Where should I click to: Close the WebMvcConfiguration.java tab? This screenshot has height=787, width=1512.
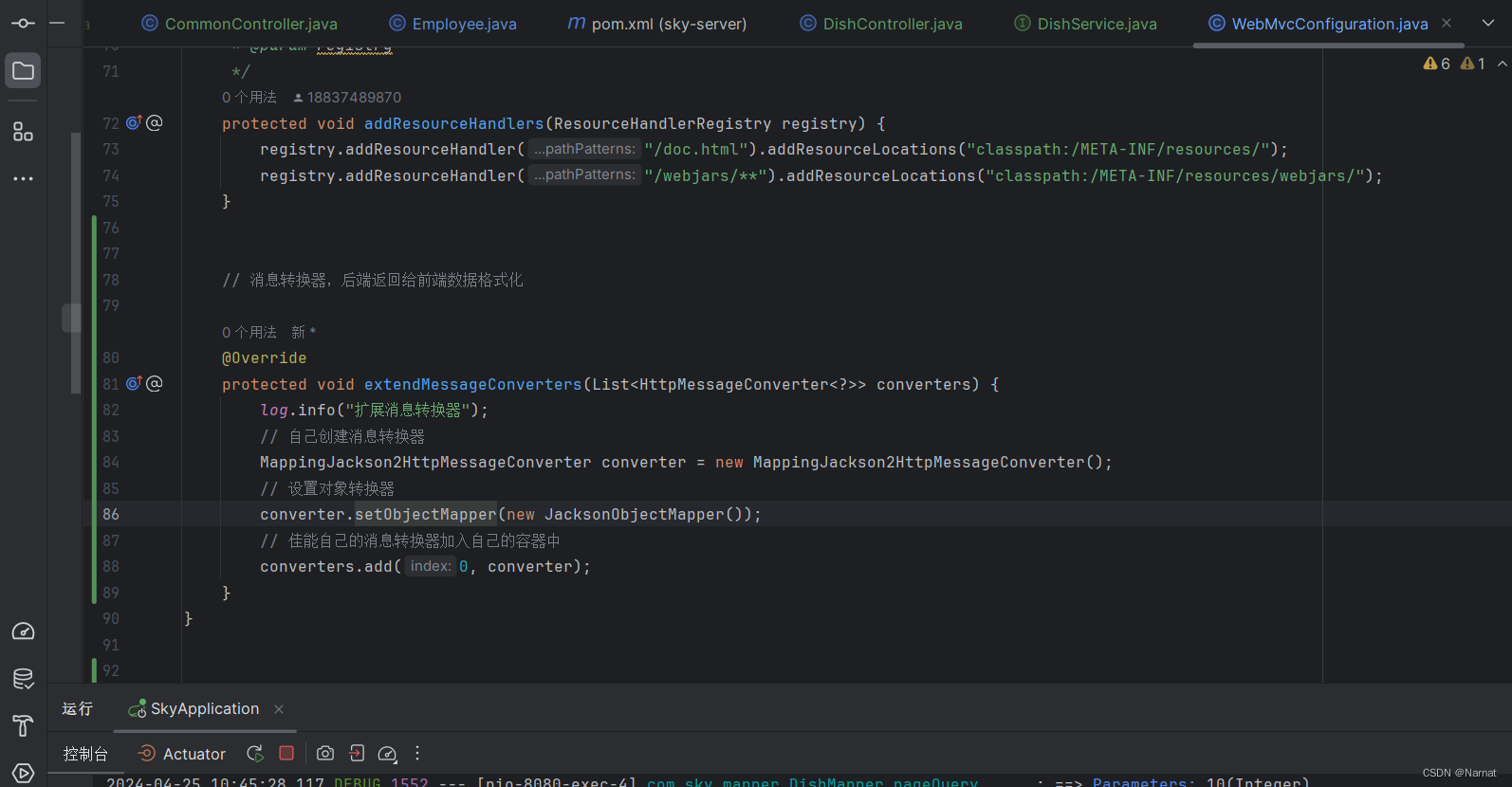[1447, 23]
